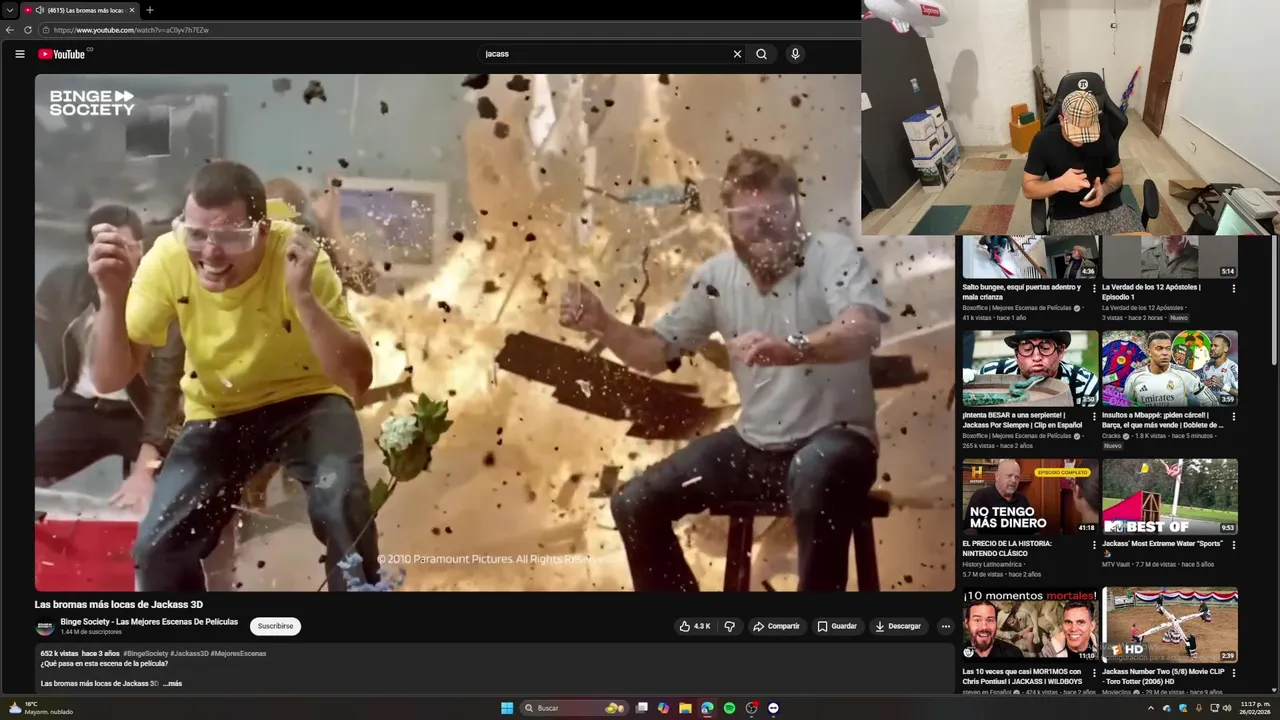Open Binge Society - Las Mejores Escenas channel name

[149, 621]
